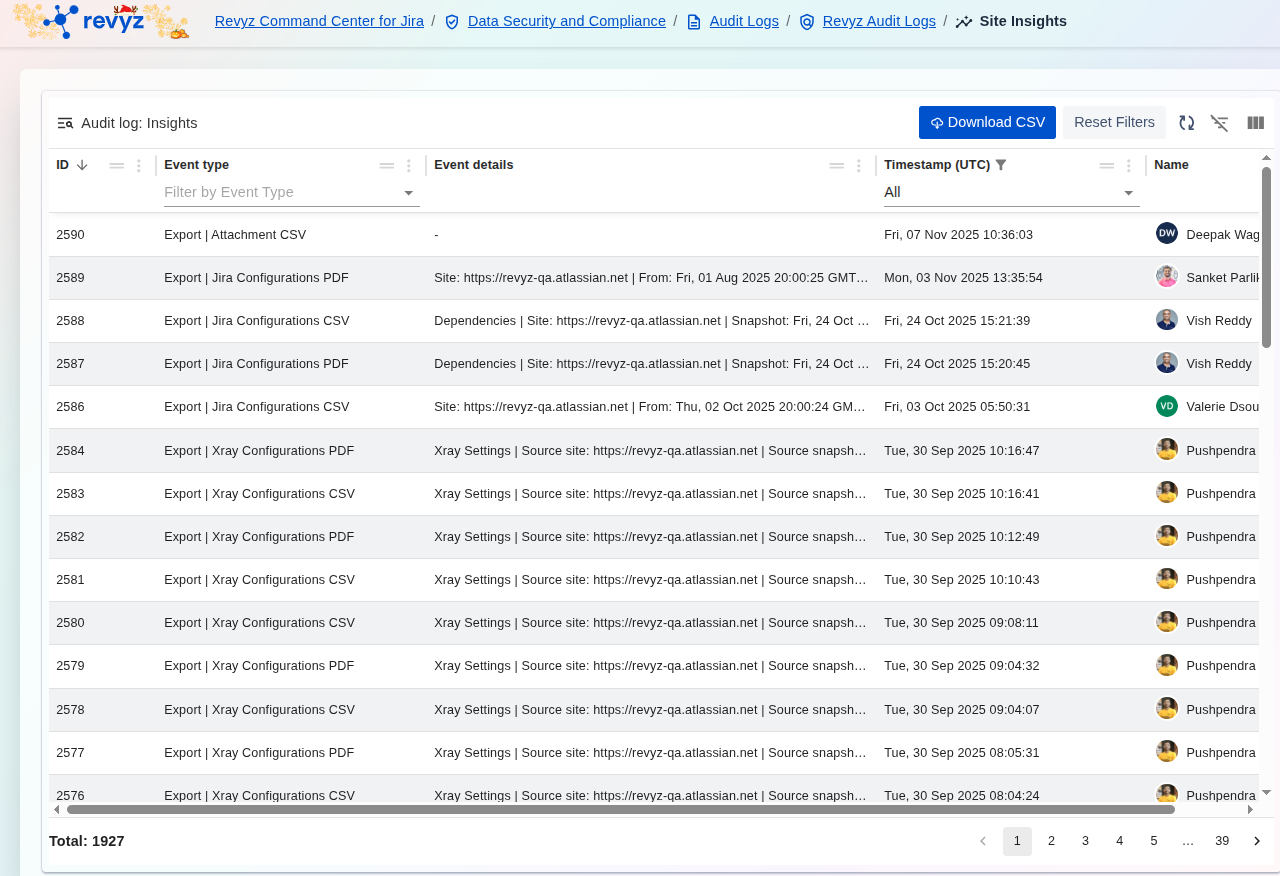Open the Event type column menu dots

409,166
